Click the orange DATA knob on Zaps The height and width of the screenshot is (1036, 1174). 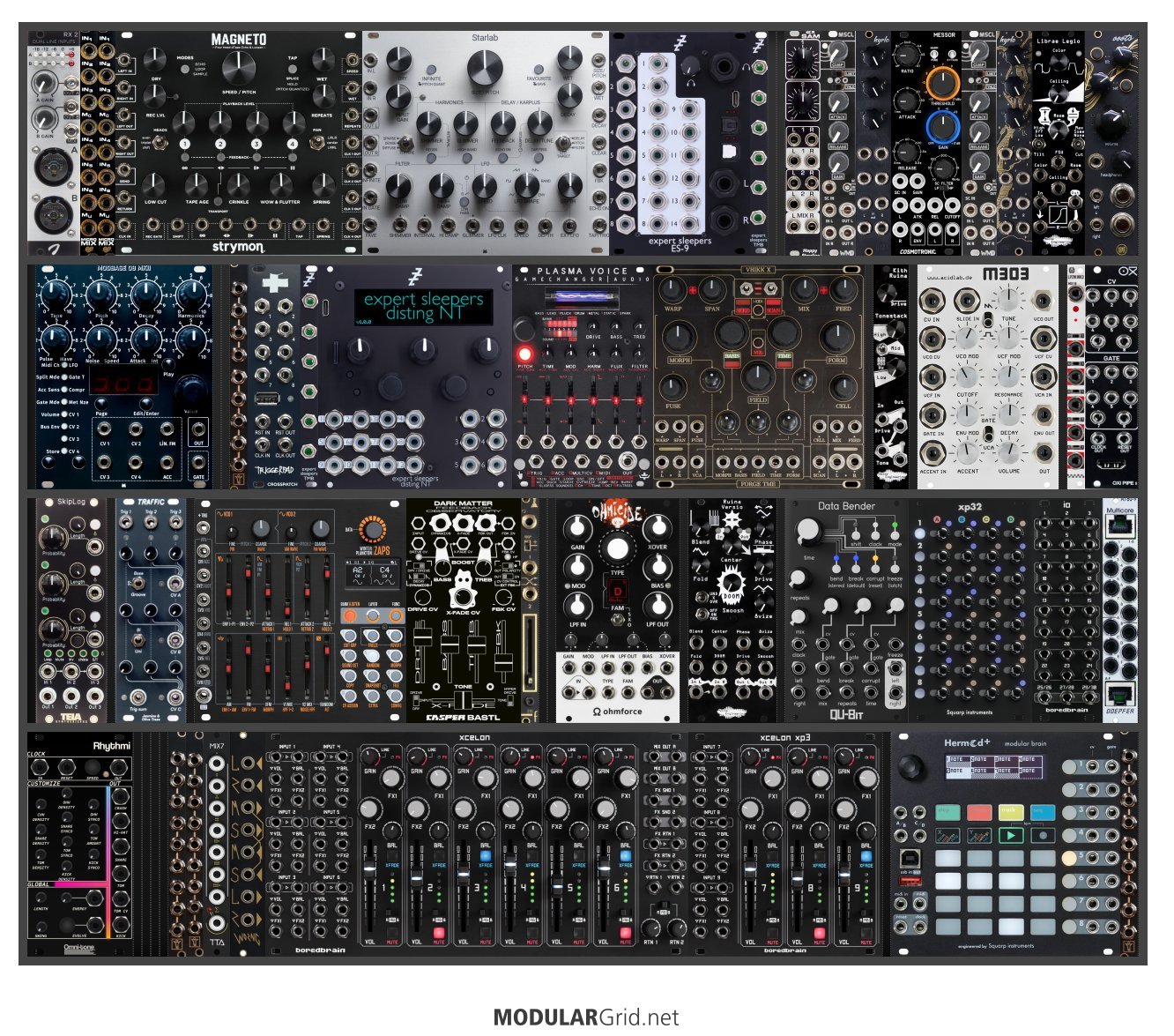375,531
